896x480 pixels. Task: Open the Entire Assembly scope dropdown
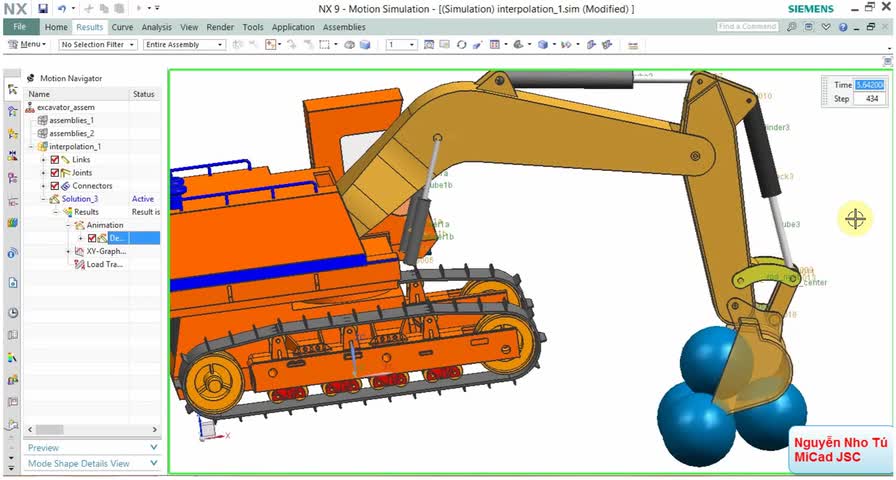[x=185, y=45]
